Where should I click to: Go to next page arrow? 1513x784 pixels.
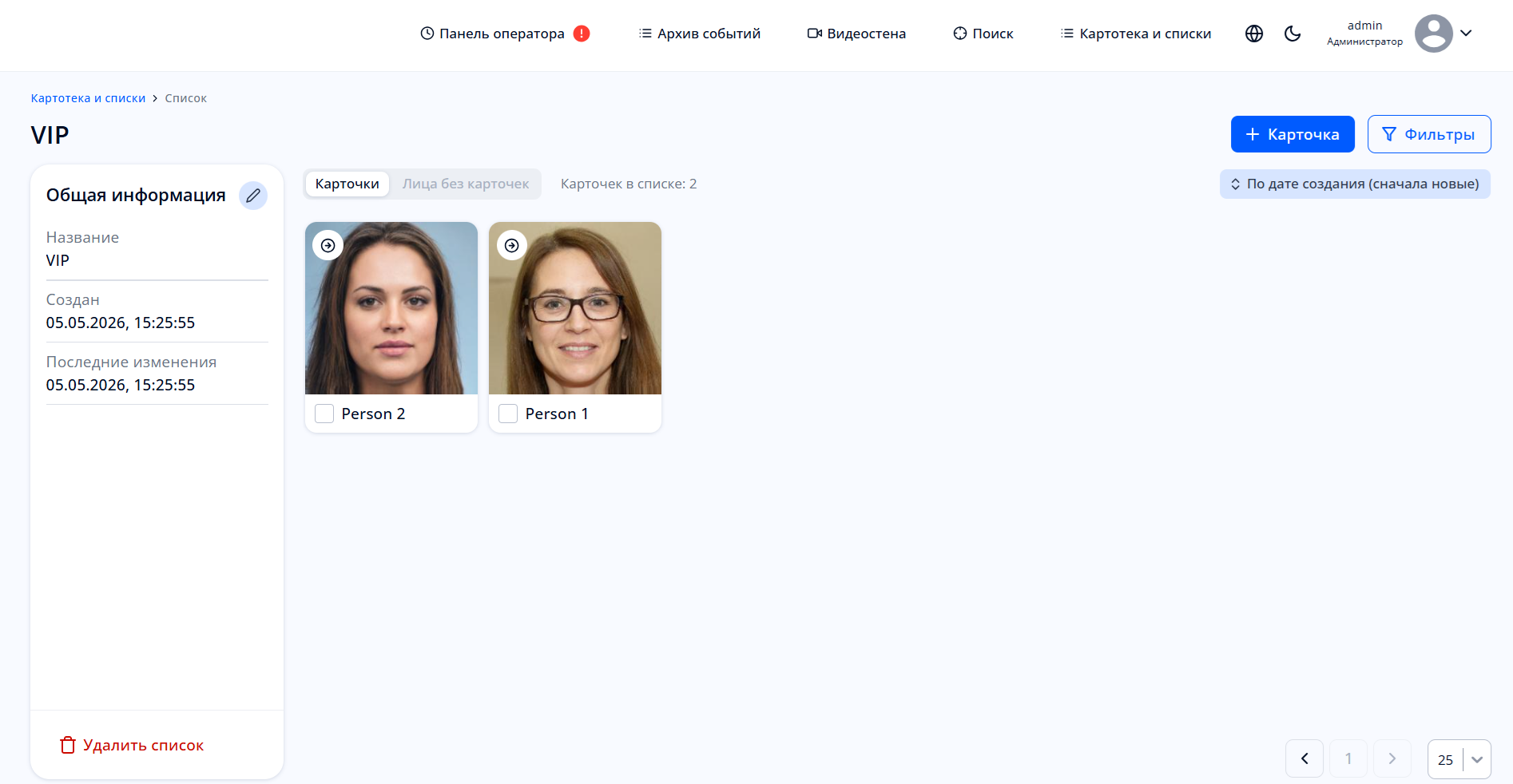[x=1392, y=758]
